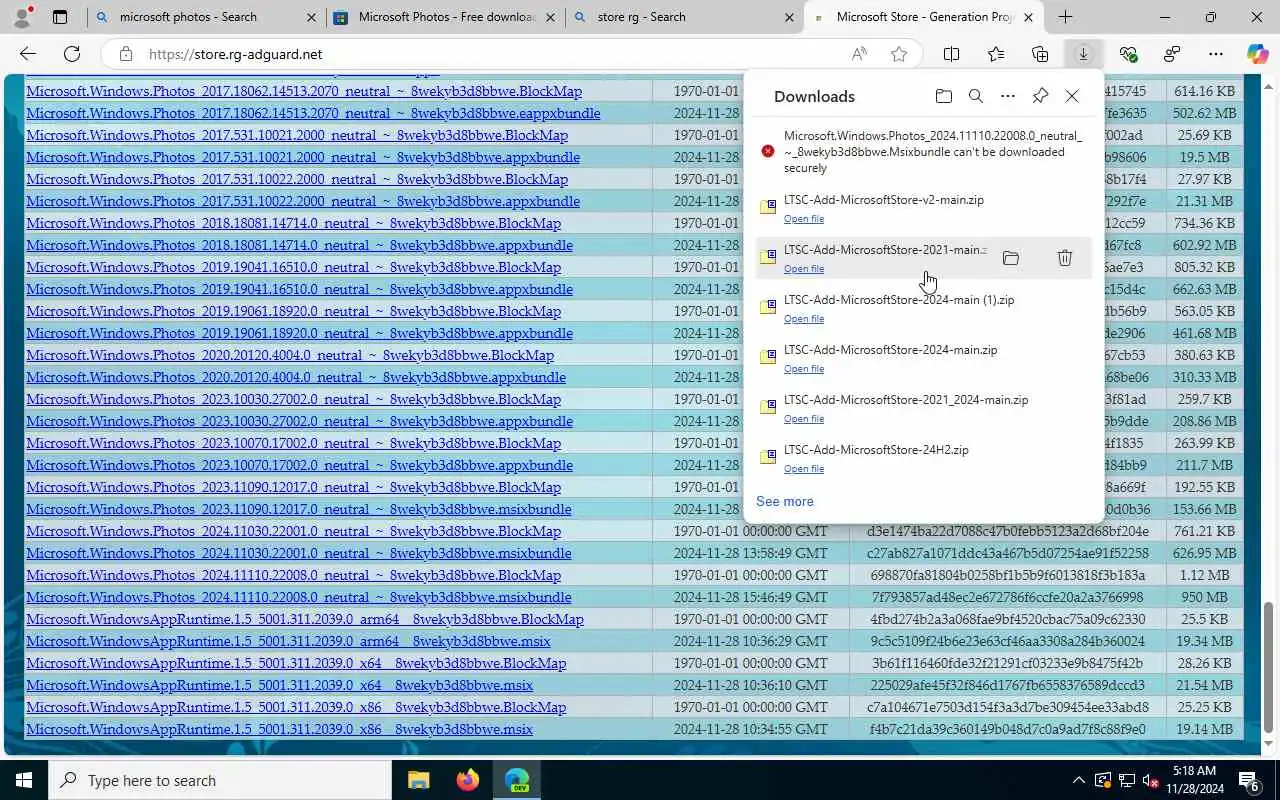The width and height of the screenshot is (1280, 800).
Task: Download WindowsAppRuntime.1.5 x64 msix link
Action: click(280, 685)
